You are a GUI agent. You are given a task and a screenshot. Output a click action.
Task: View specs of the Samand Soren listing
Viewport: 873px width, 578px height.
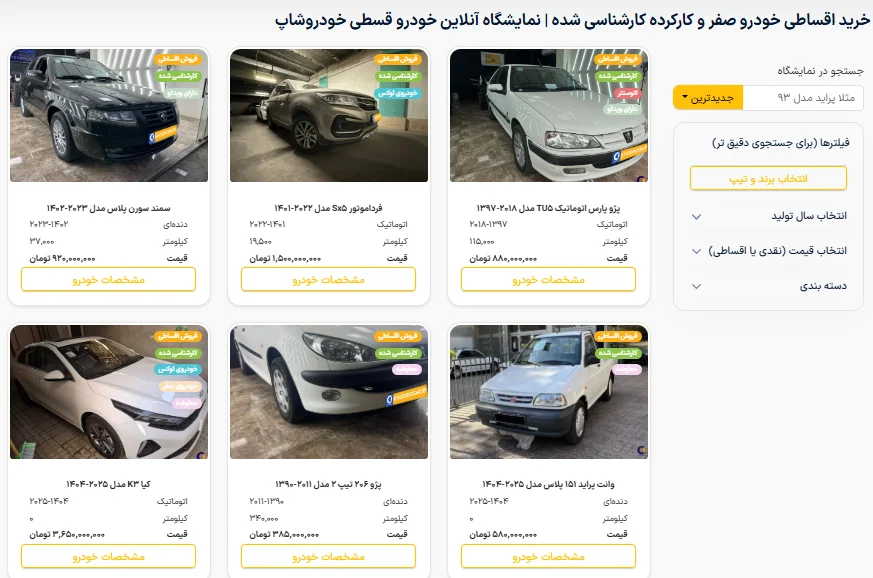pyautogui.click(x=109, y=280)
